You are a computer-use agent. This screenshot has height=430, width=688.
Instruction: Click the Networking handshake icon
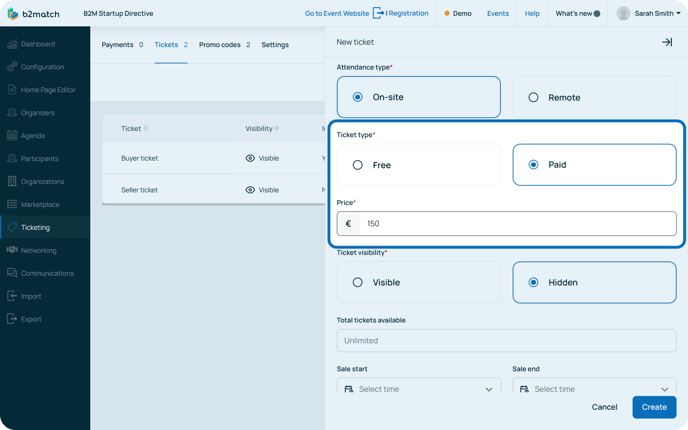(12, 250)
